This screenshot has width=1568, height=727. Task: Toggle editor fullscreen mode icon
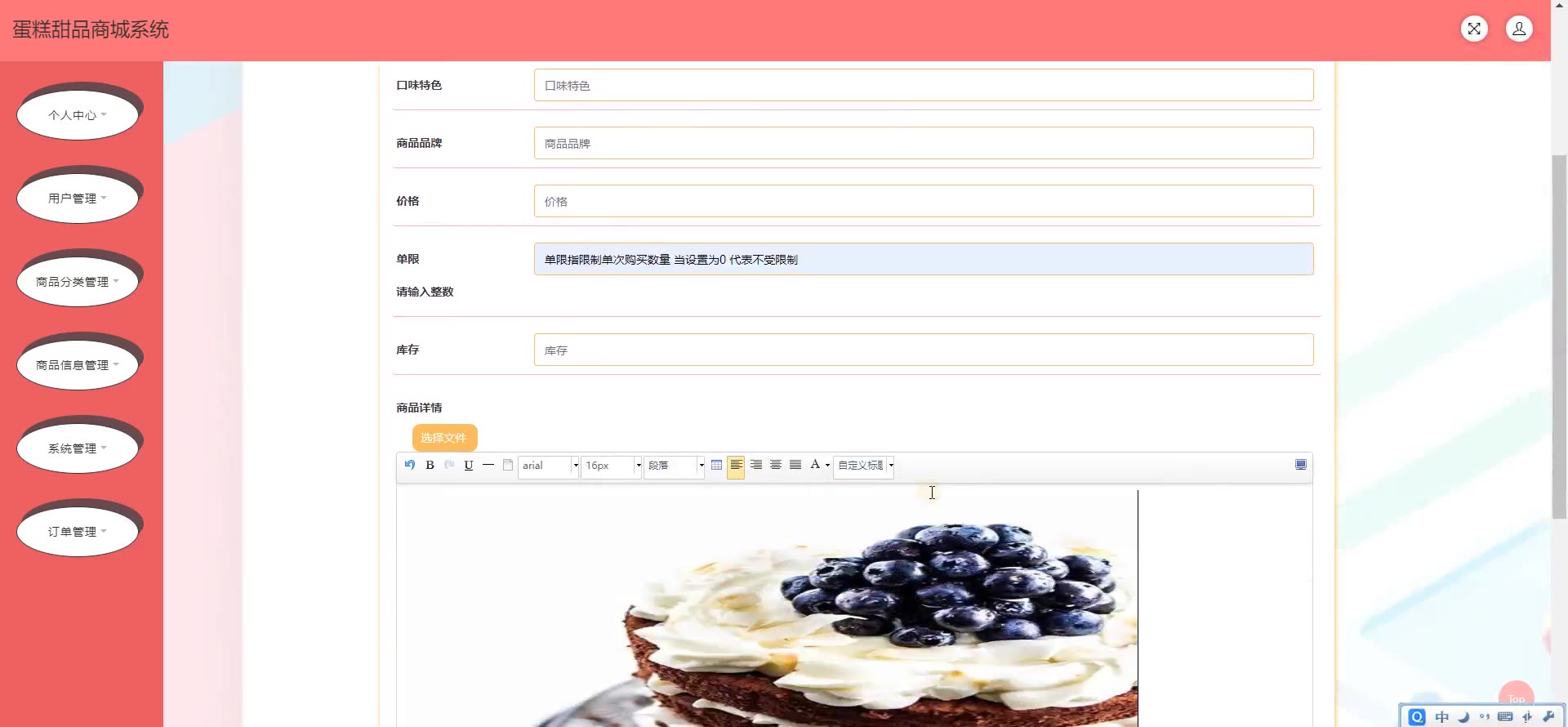(x=1301, y=465)
